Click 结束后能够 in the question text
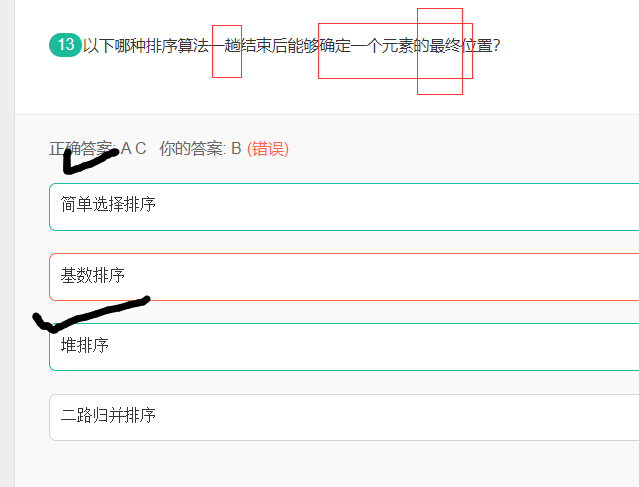 tap(280, 46)
